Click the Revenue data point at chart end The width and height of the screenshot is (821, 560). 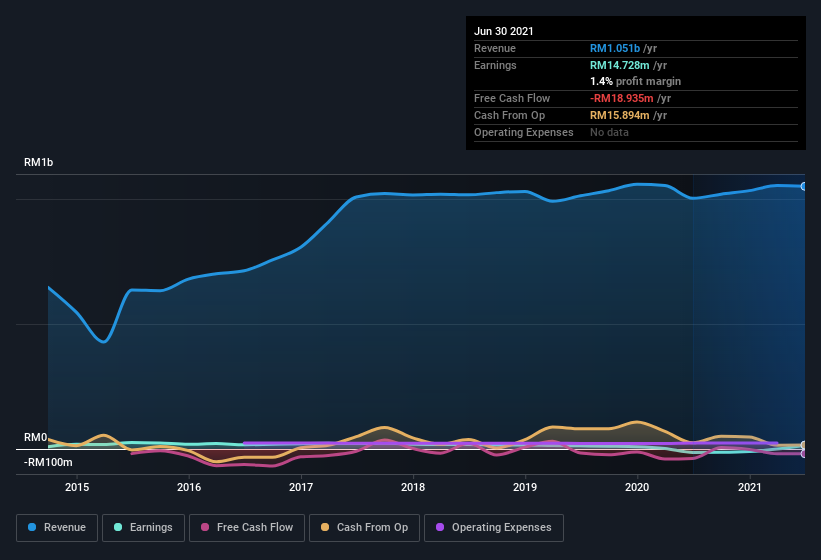coord(804,186)
